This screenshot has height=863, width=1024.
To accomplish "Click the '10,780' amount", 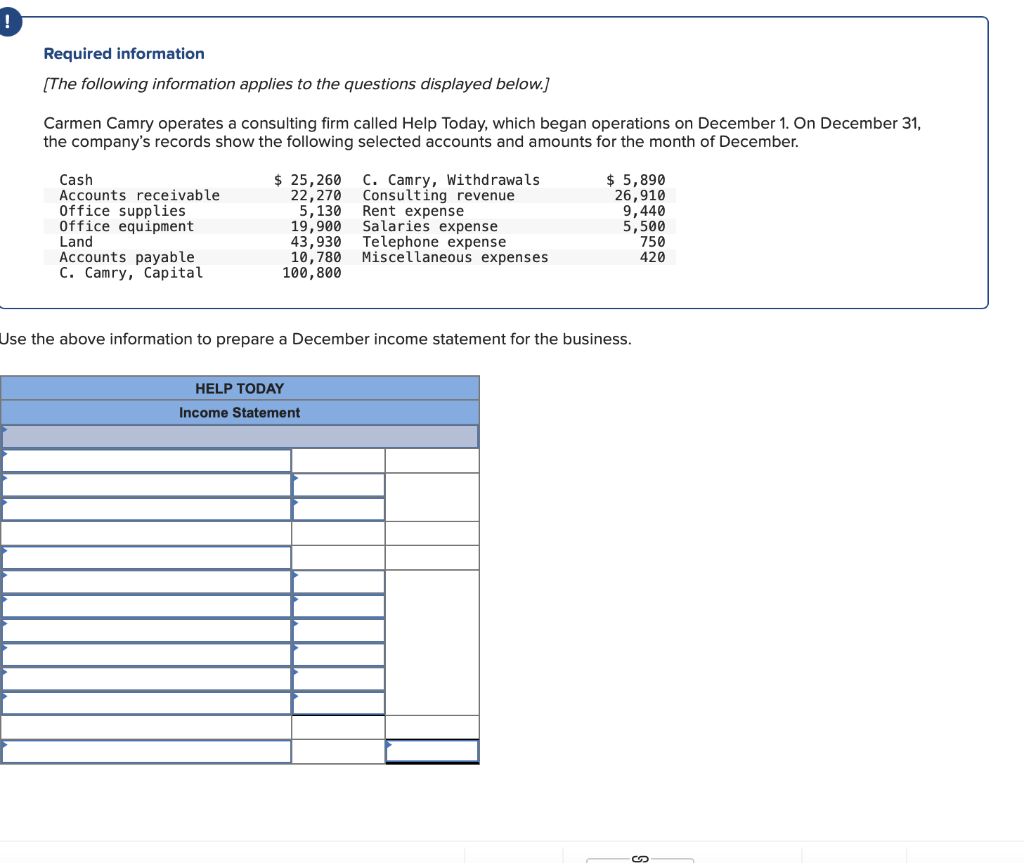I will (x=316, y=257).
